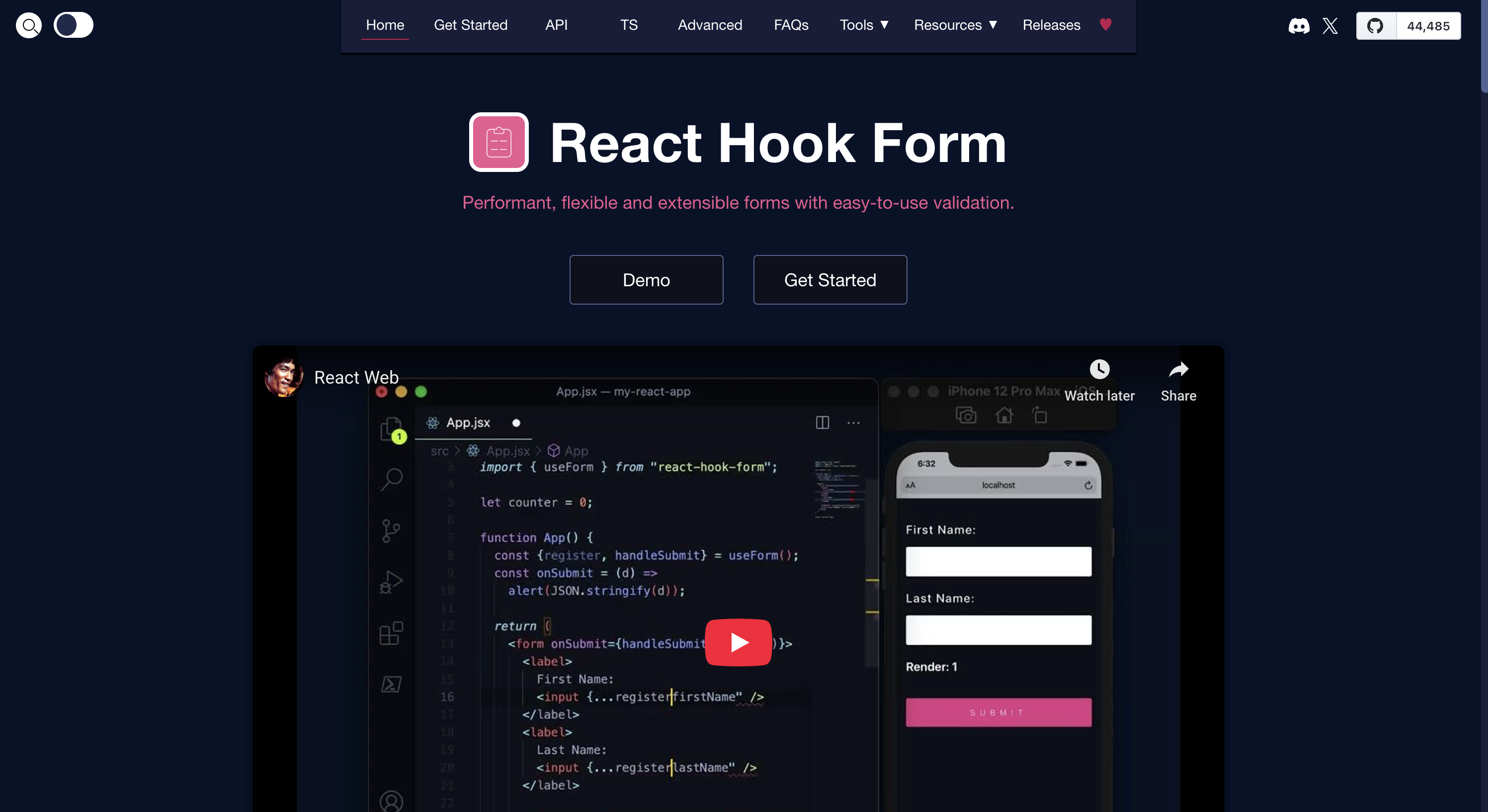Open the Discord community icon
The width and height of the screenshot is (1488, 812).
[x=1299, y=26]
